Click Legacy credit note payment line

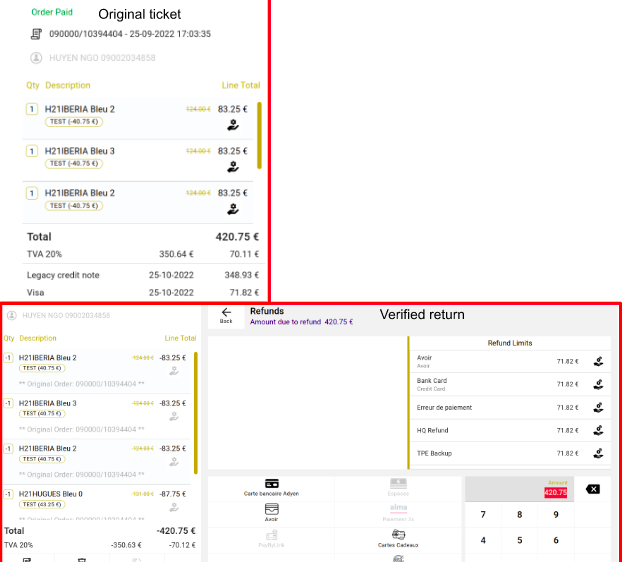click(143, 275)
